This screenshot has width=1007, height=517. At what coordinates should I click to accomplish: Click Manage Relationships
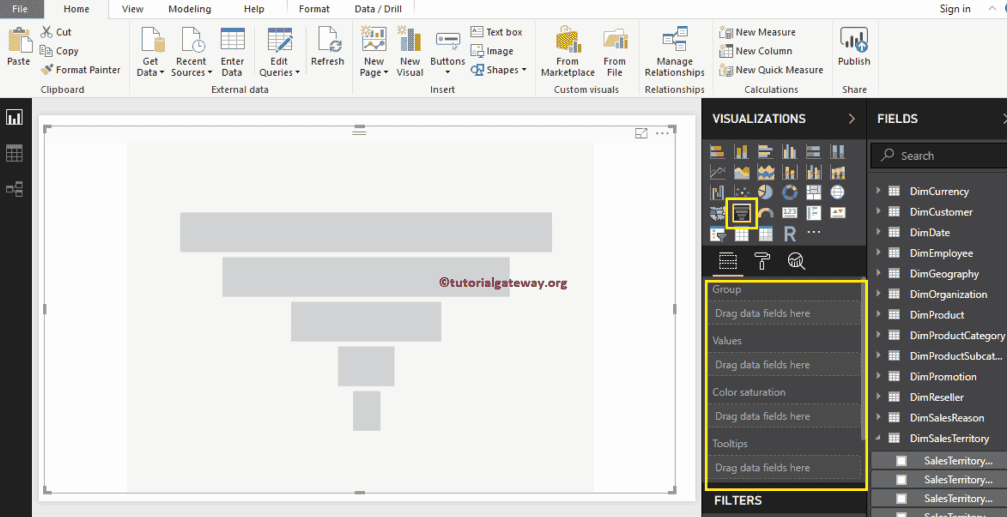pos(674,52)
